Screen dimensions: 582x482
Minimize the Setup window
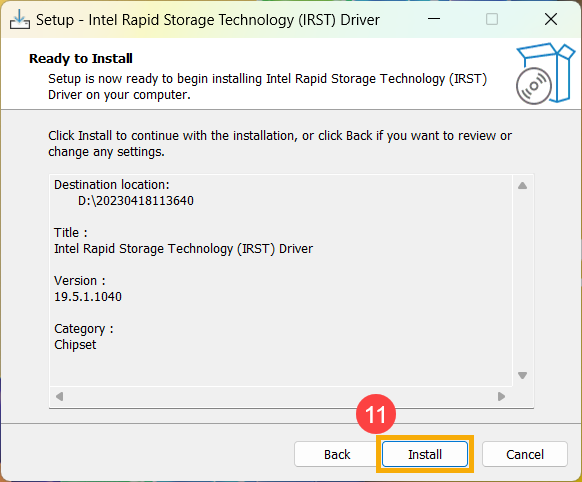point(434,19)
